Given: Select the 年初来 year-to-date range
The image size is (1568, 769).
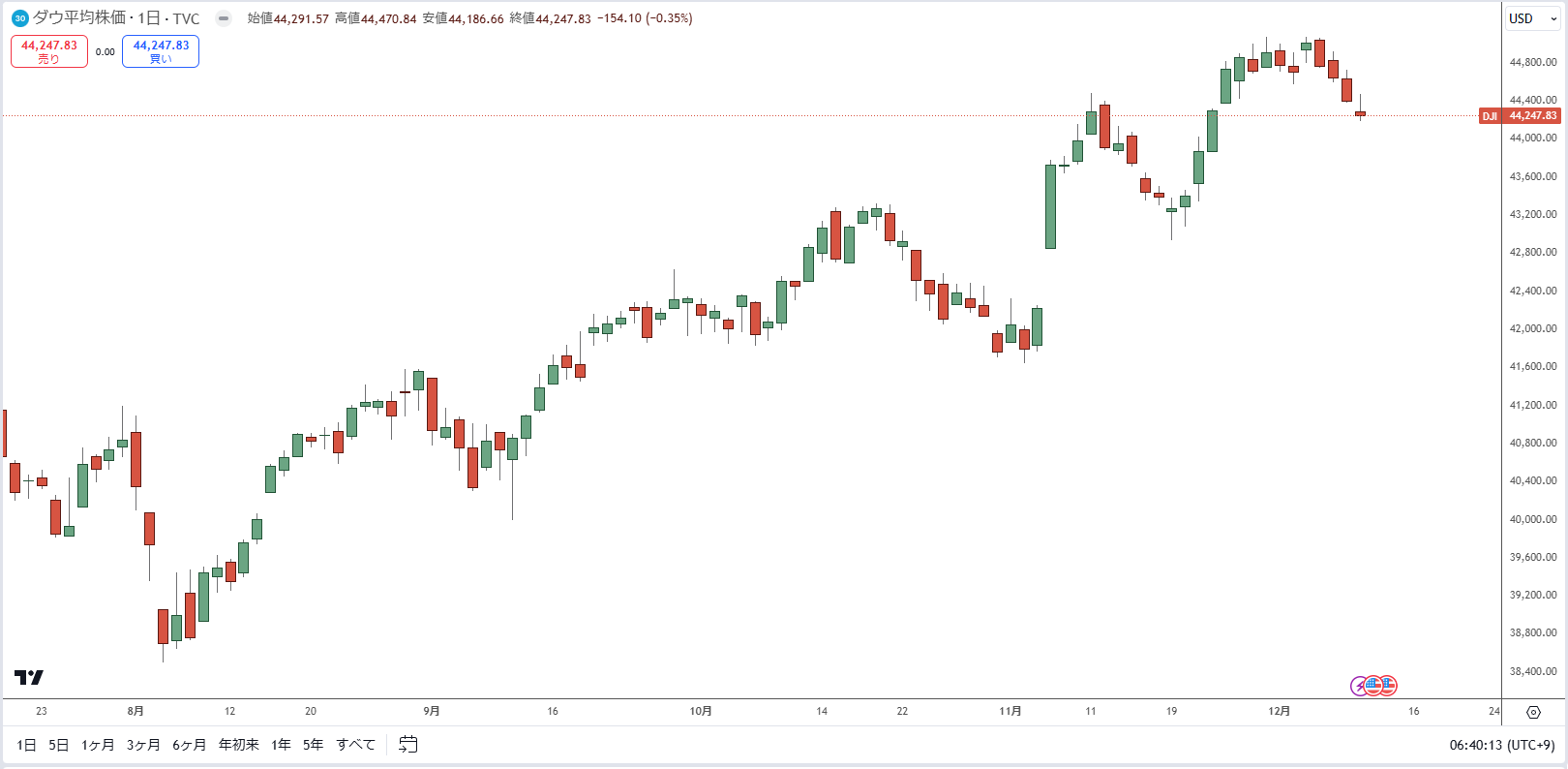Looking at the screenshot, I should click(x=239, y=745).
